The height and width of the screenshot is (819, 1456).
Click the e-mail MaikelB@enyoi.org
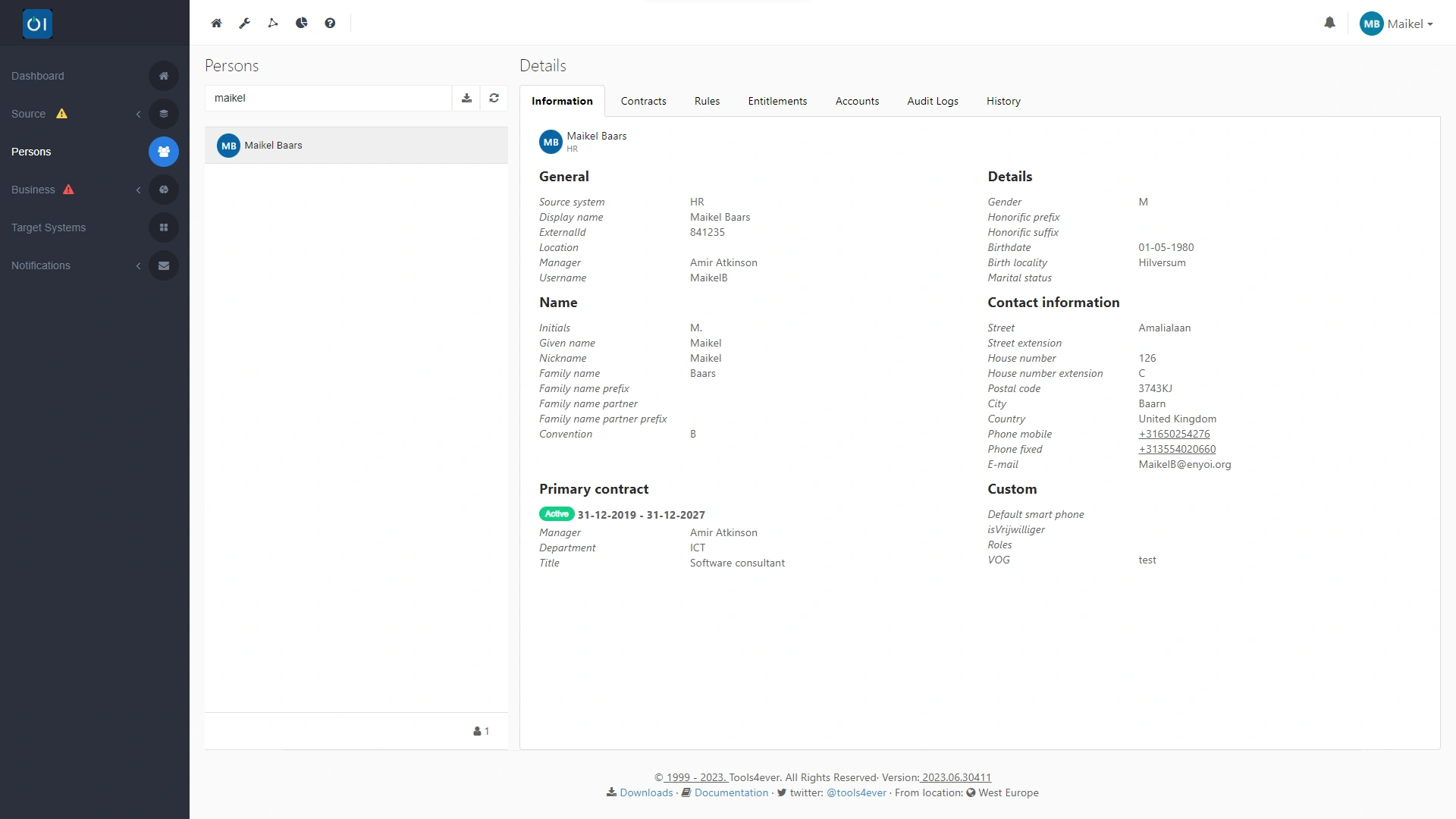(1185, 464)
